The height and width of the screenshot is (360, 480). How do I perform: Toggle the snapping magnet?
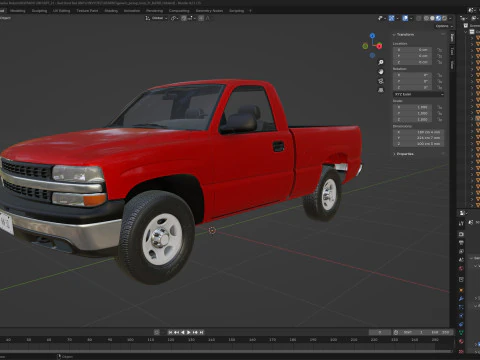[x=184, y=18]
